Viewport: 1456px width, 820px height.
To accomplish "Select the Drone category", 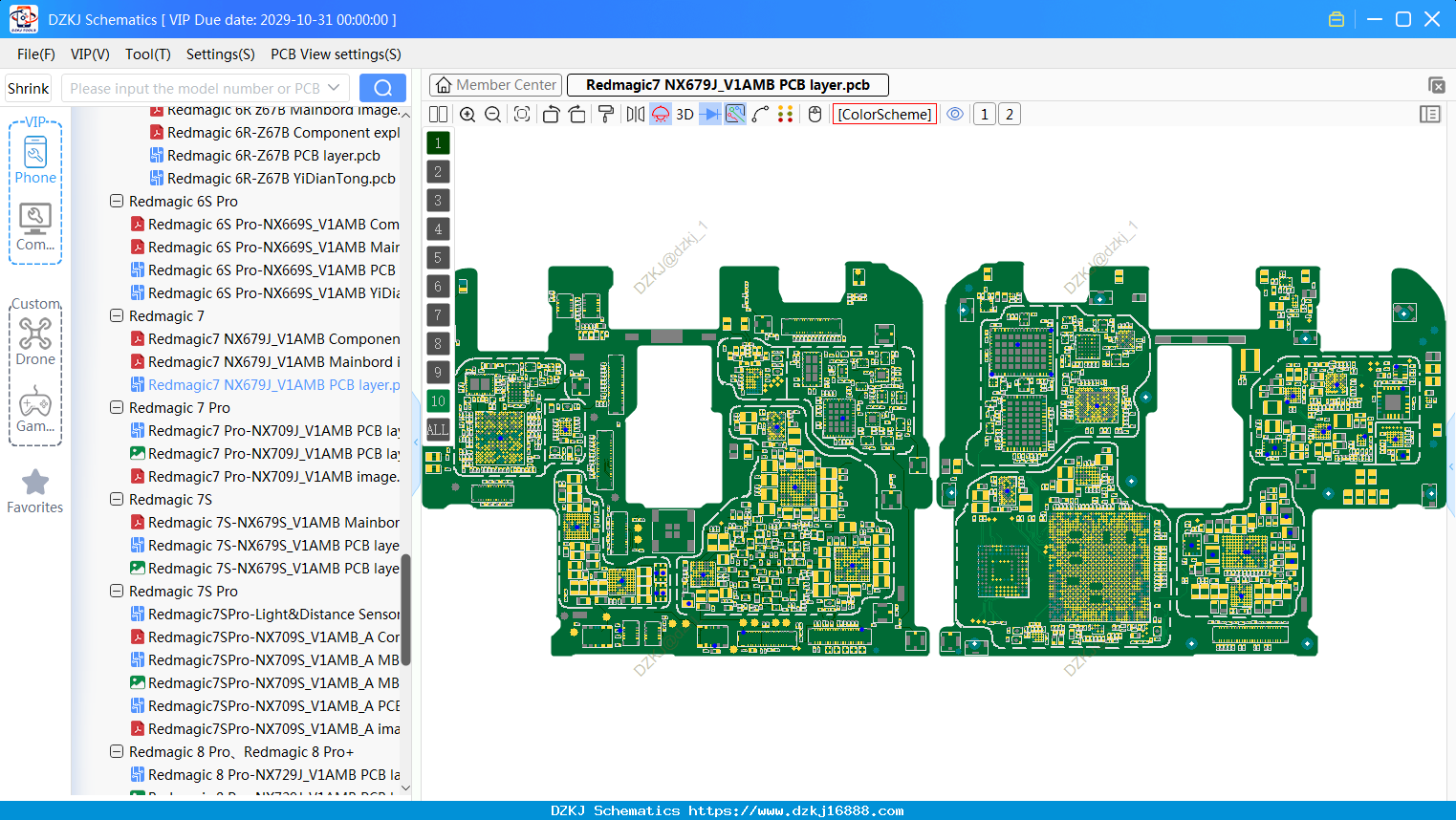I will (x=35, y=341).
